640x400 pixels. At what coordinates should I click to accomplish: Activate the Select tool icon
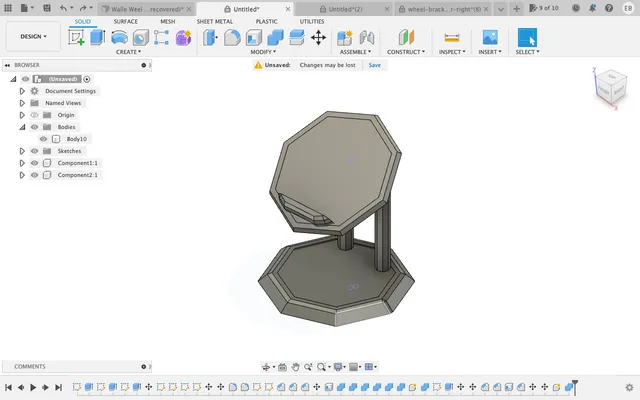pos(527,38)
